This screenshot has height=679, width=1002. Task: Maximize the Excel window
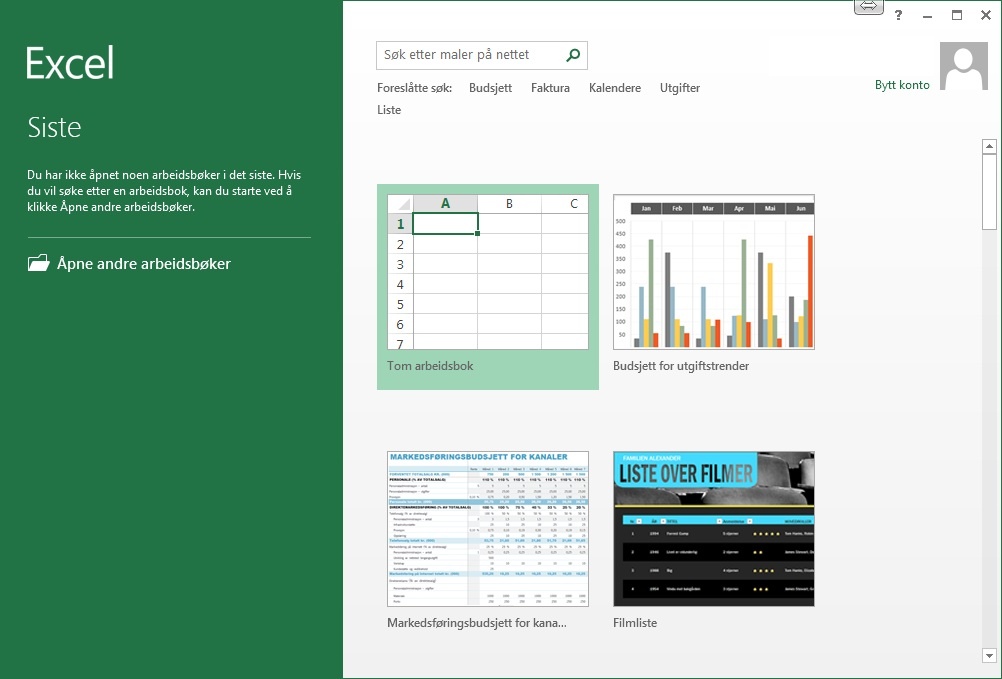point(956,15)
